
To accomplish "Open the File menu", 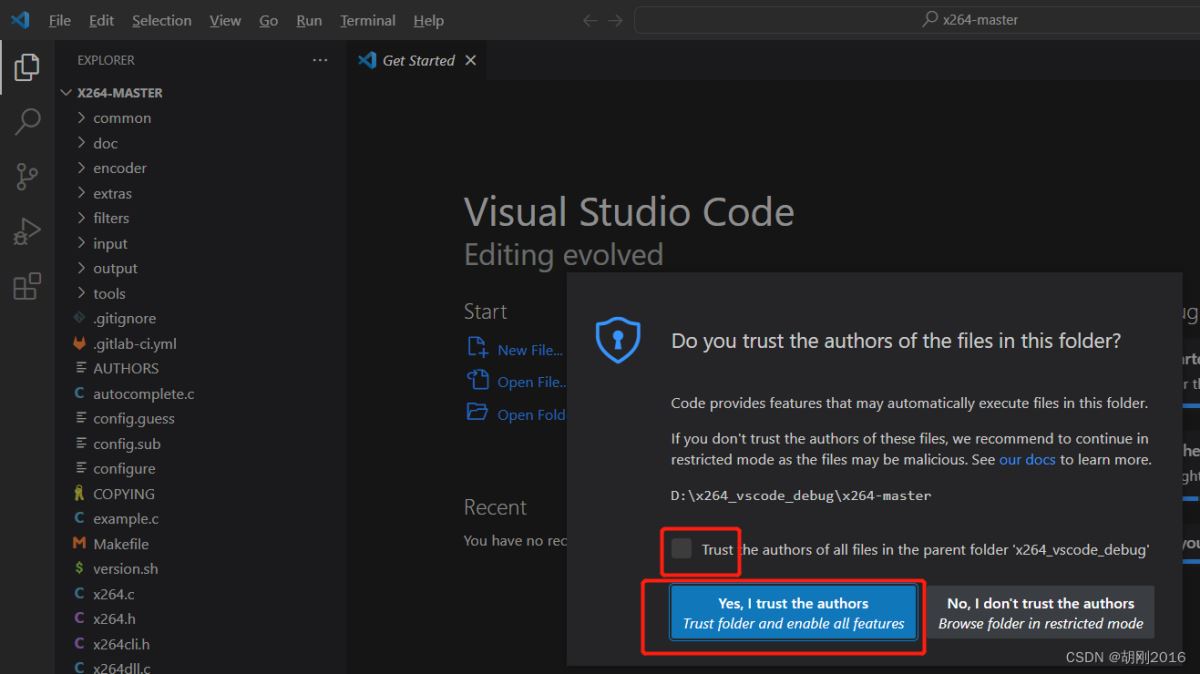I will click(60, 20).
